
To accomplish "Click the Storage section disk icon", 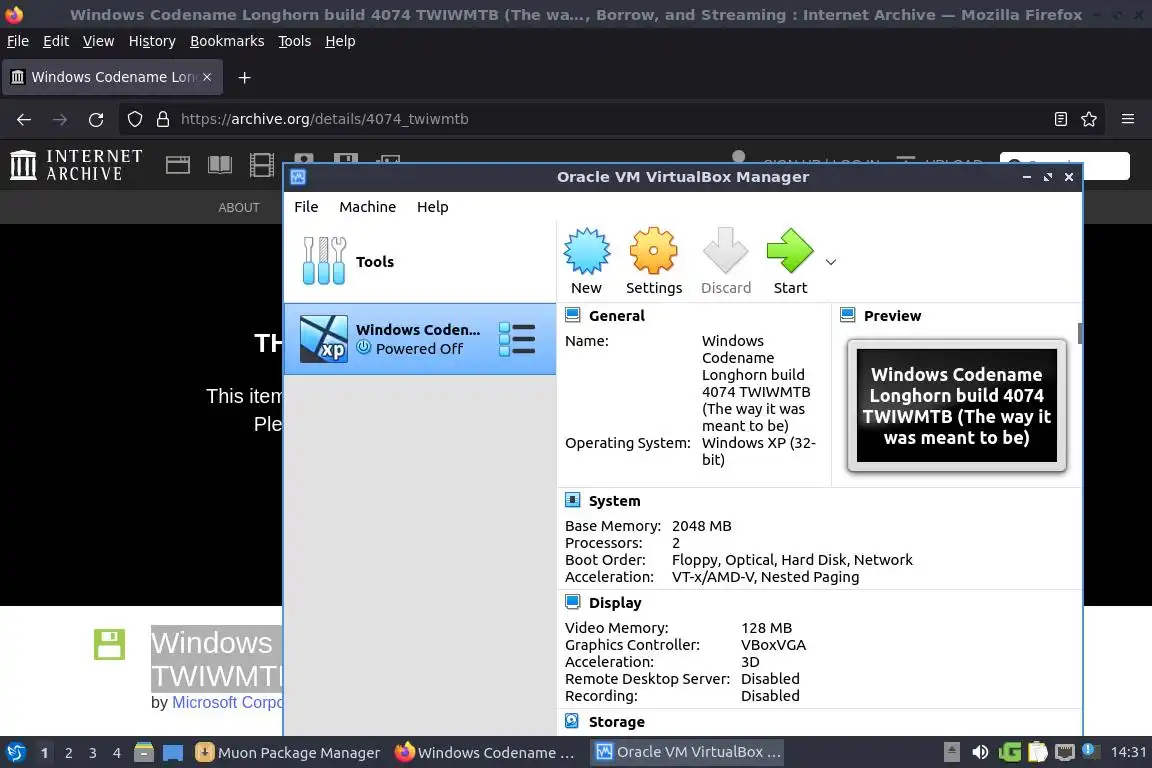I will (x=572, y=721).
